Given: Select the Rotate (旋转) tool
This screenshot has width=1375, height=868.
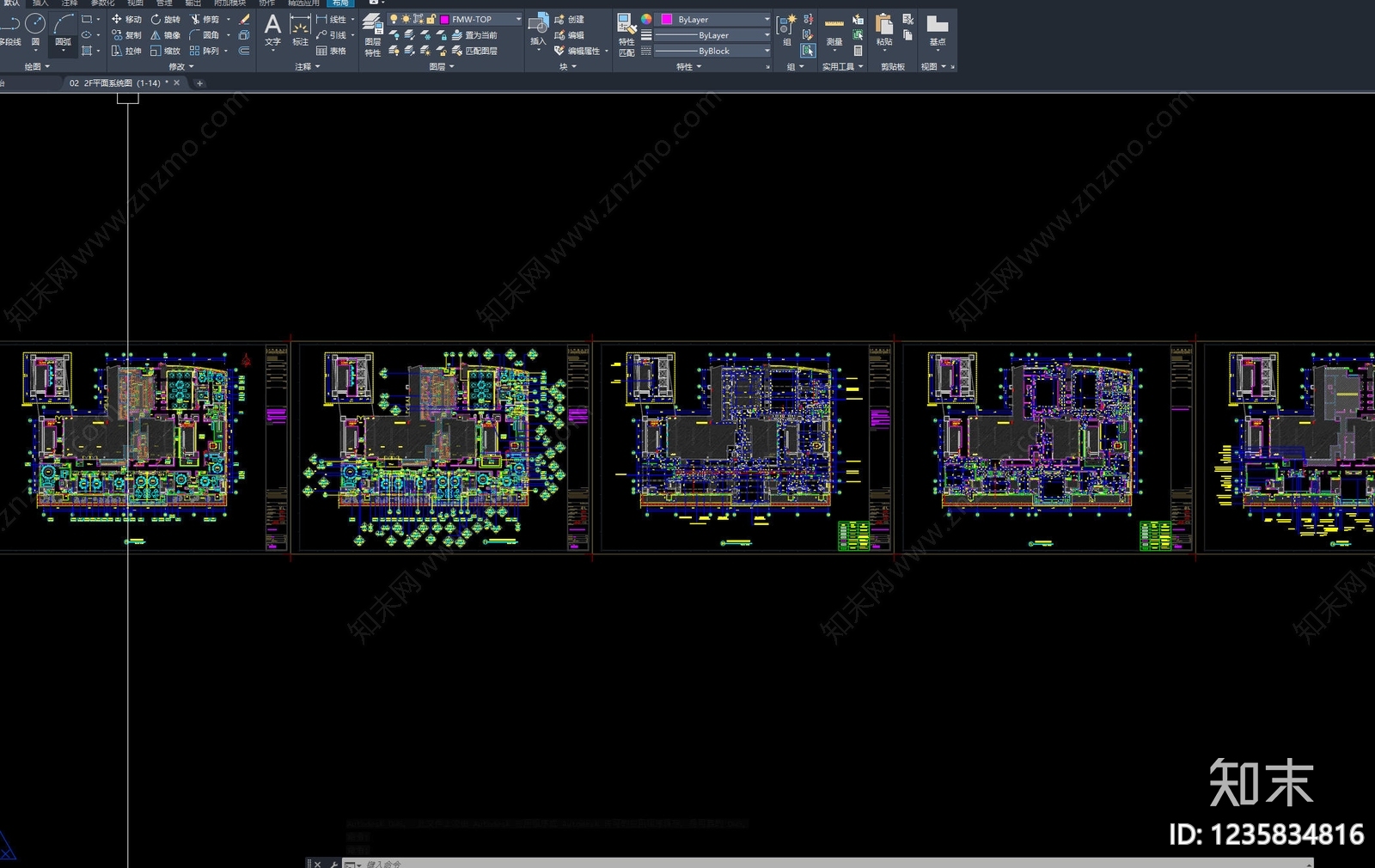Looking at the screenshot, I should coord(165,19).
